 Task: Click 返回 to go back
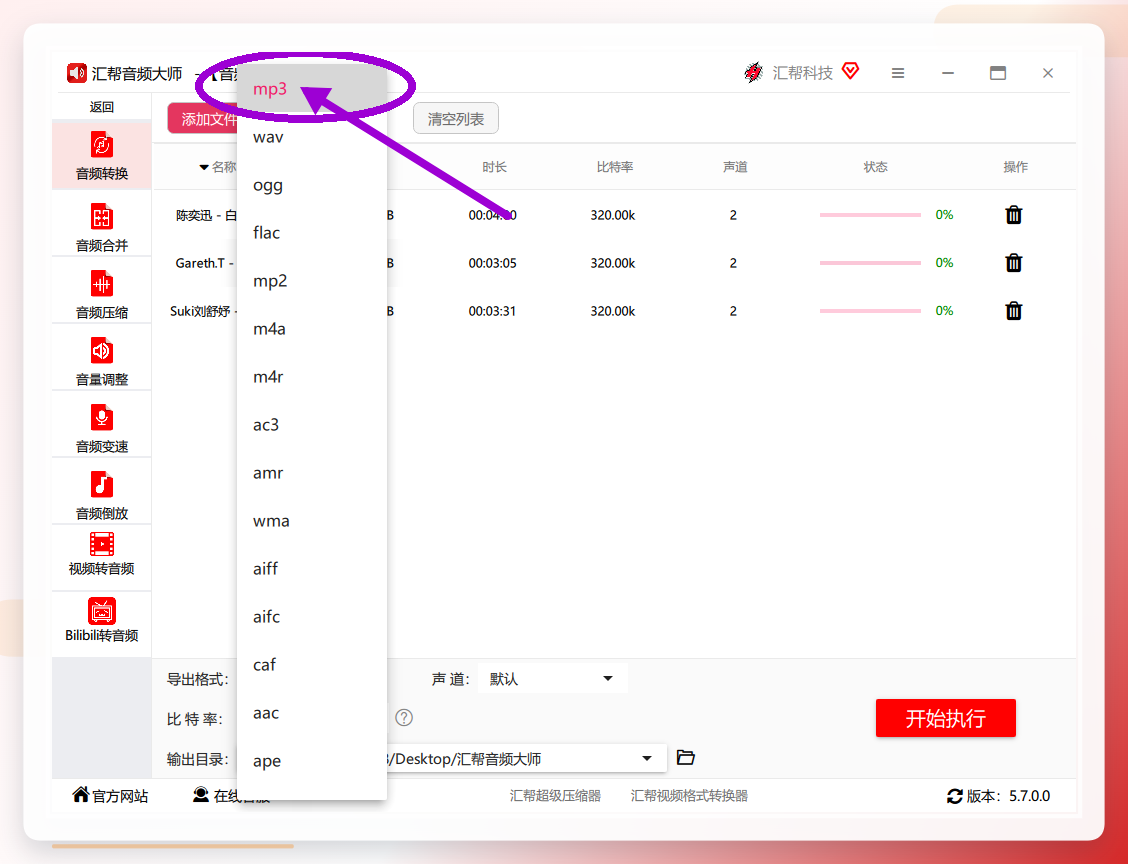pyautogui.click(x=101, y=107)
